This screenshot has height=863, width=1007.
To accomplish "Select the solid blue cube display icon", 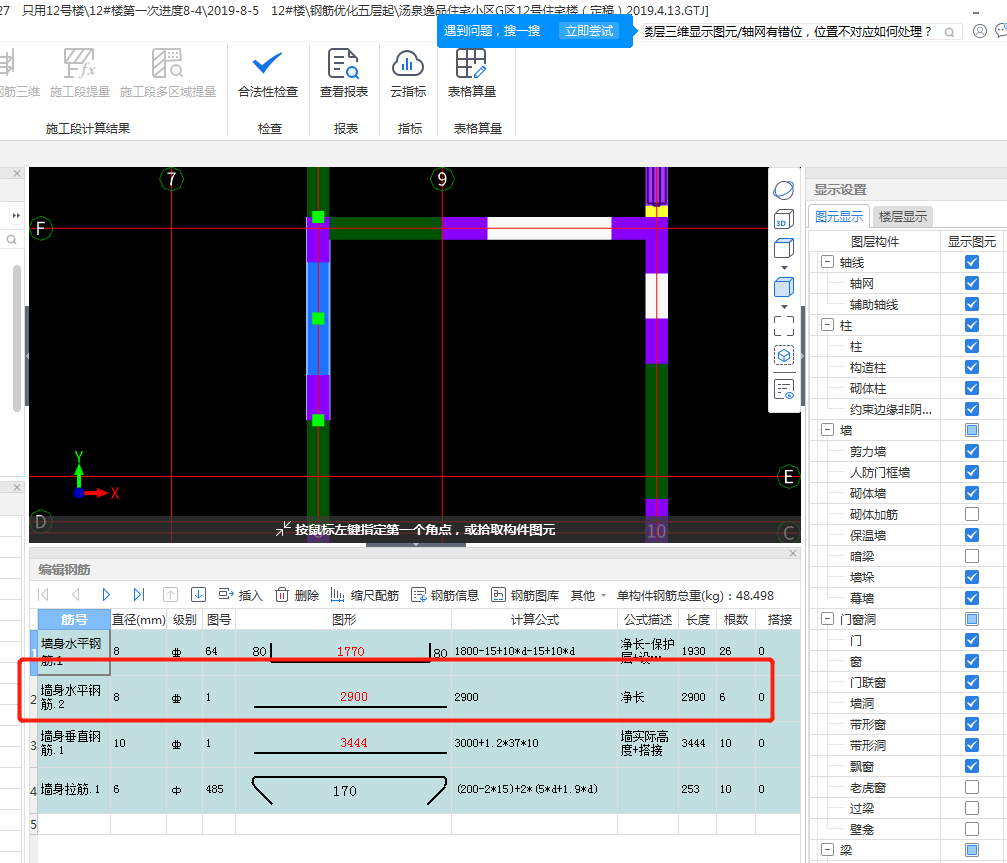I will tap(784, 287).
